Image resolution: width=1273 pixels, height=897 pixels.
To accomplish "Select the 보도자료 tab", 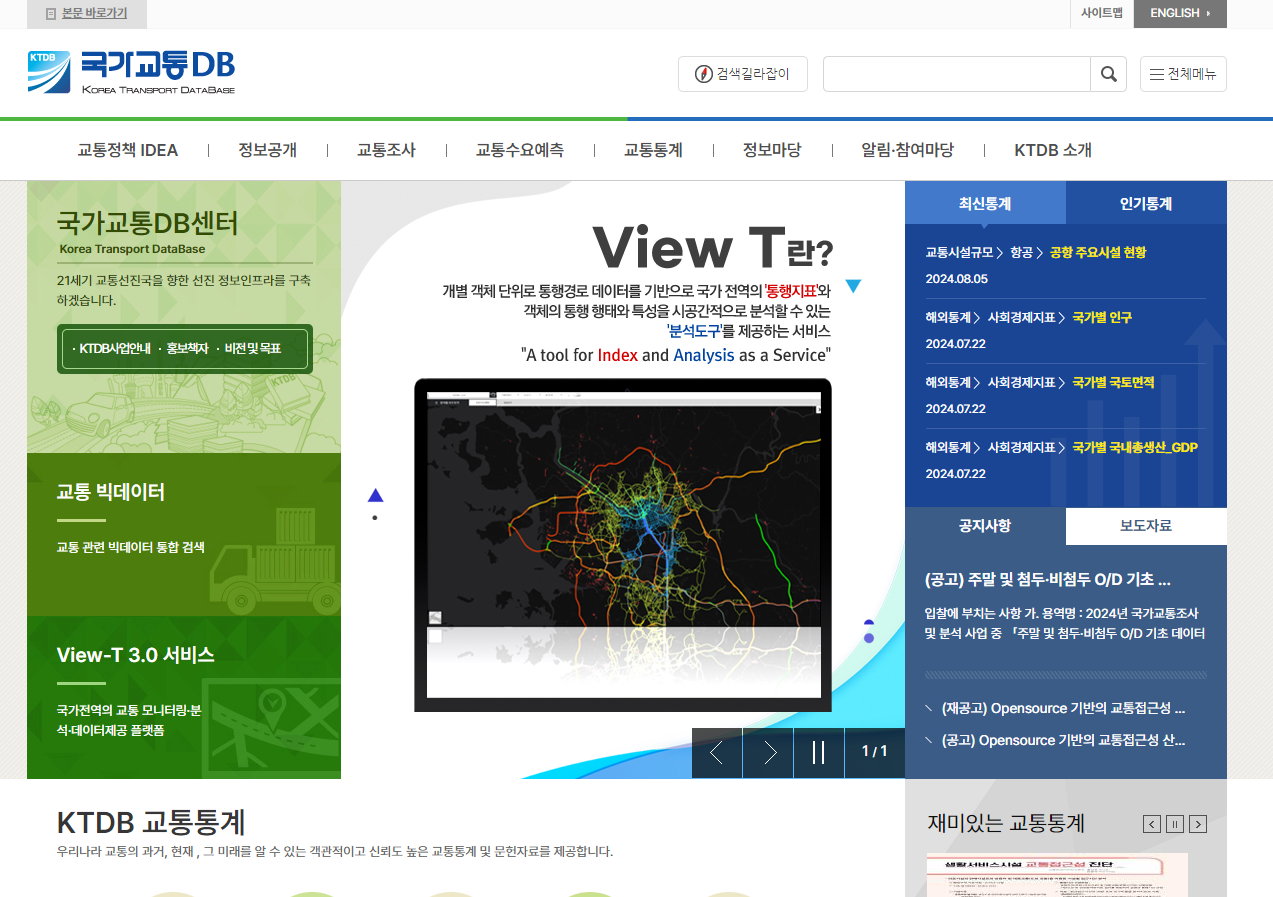I will [1146, 525].
